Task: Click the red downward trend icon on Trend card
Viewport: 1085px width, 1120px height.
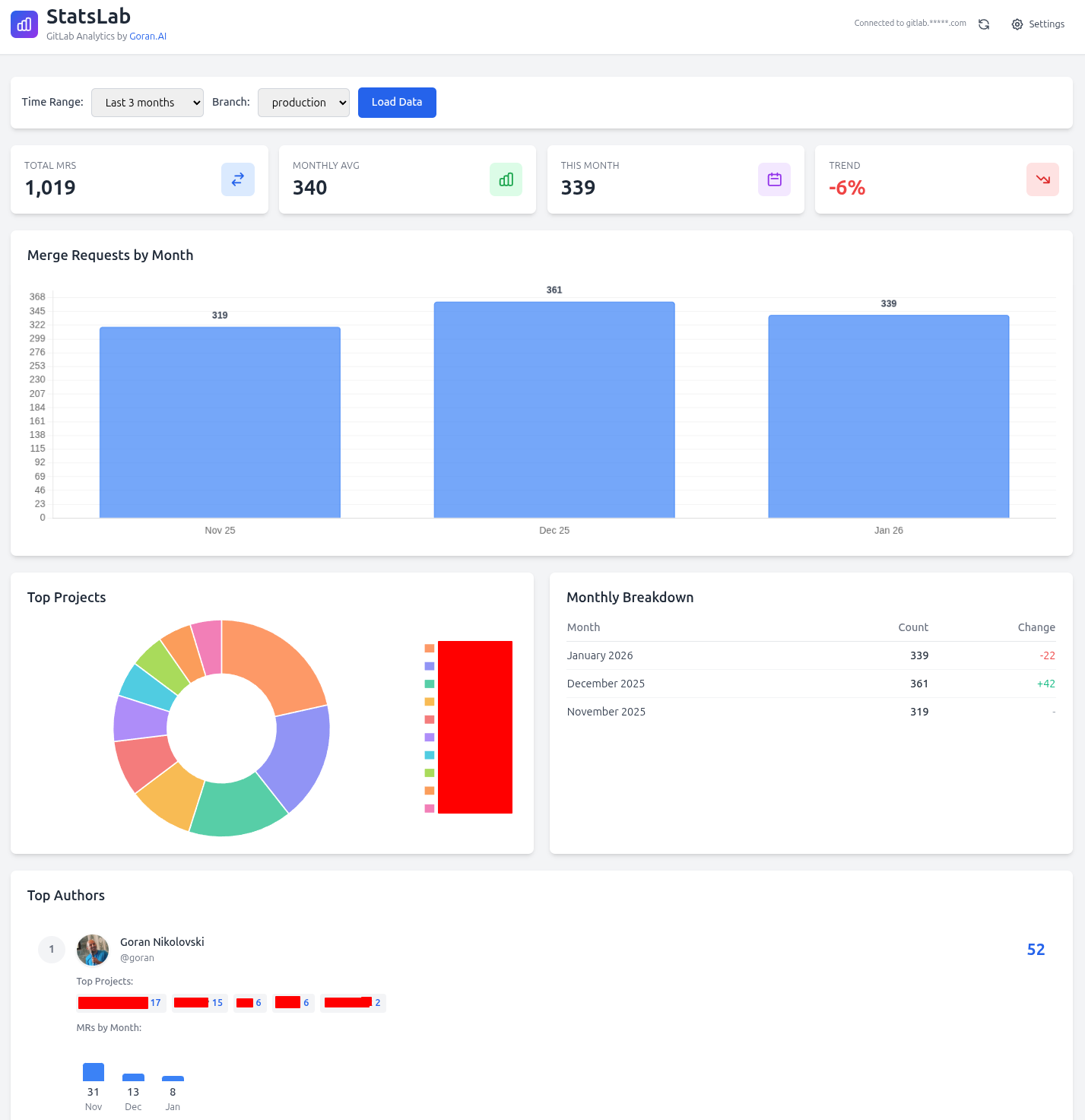Action: coord(1042,179)
